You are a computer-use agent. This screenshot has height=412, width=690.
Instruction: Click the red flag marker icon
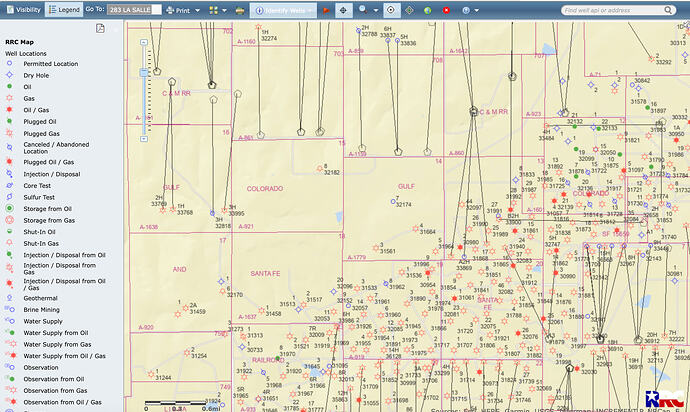(326, 8)
